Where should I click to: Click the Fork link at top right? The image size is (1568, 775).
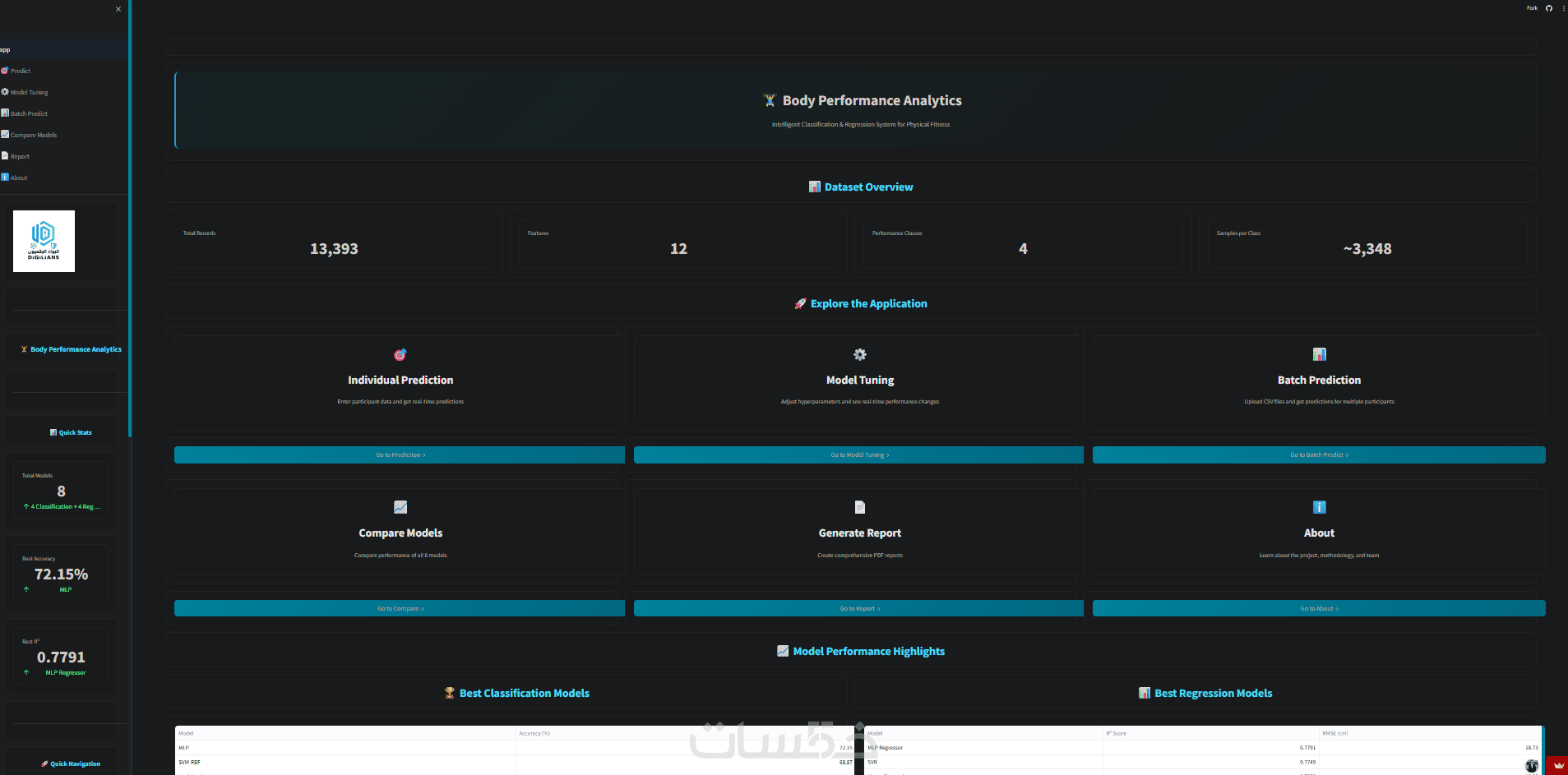(1532, 8)
